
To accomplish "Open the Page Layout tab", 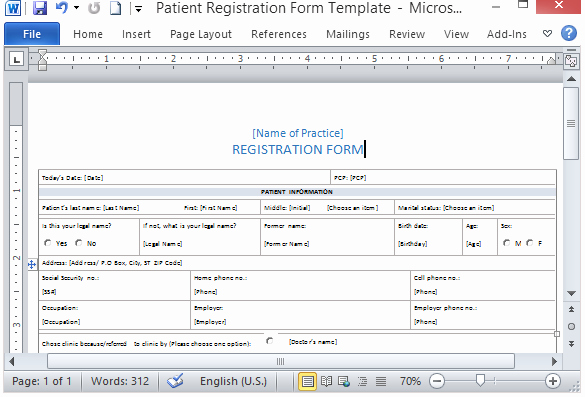I will click(x=201, y=34).
